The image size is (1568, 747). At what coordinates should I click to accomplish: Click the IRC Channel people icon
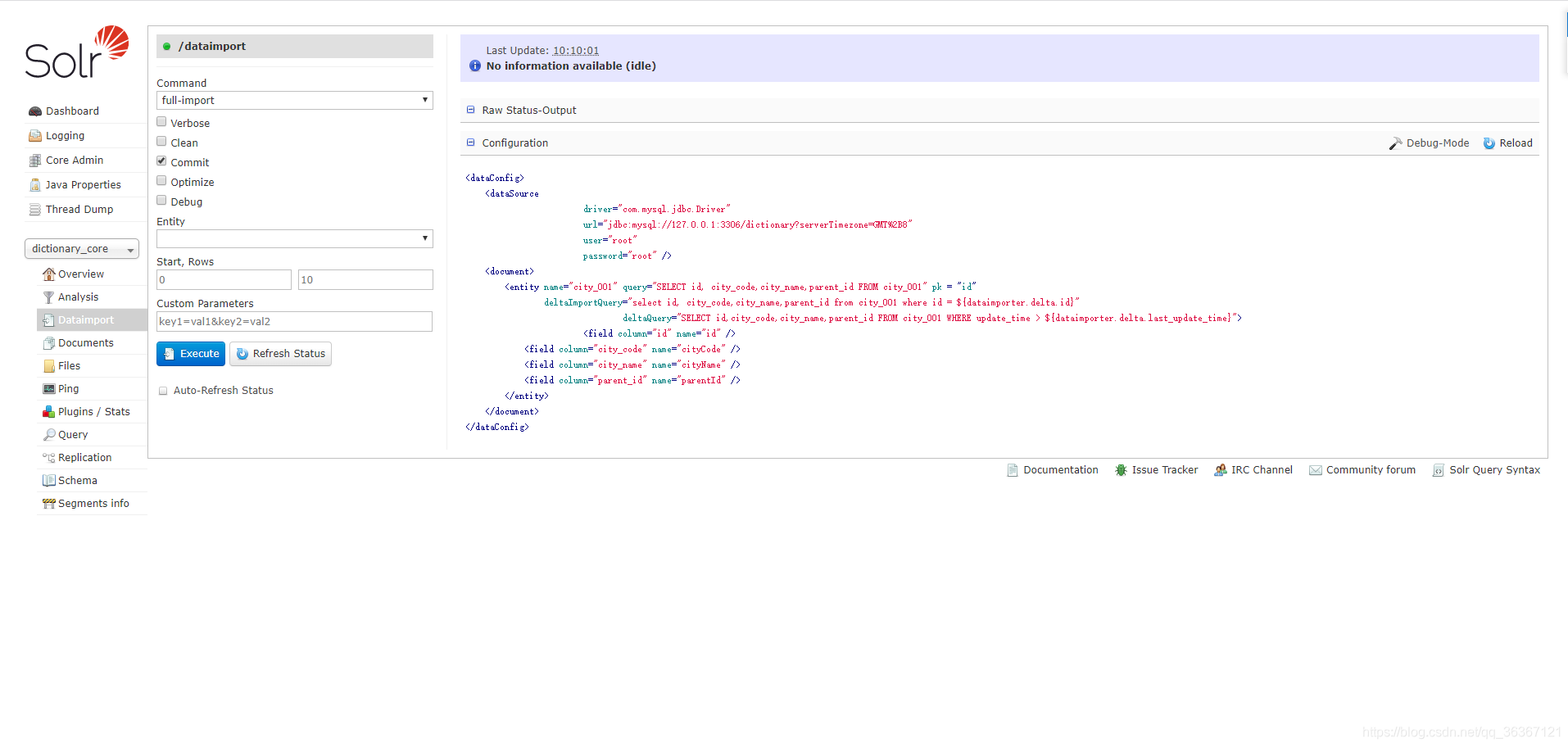[x=1221, y=470]
